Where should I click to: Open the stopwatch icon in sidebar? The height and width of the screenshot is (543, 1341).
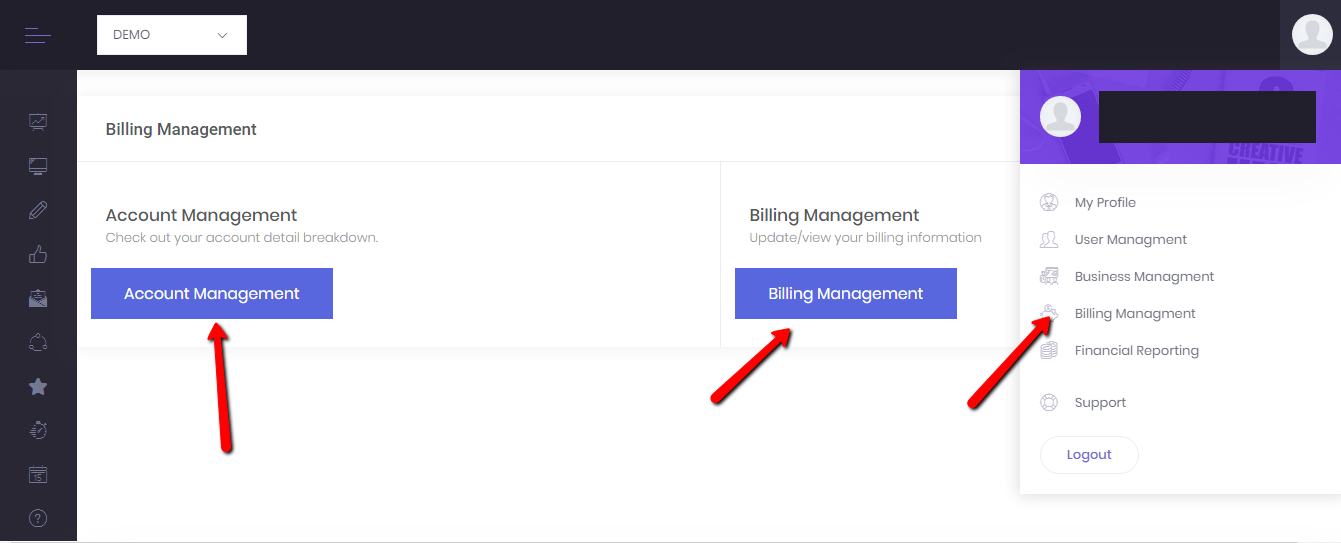(38, 430)
